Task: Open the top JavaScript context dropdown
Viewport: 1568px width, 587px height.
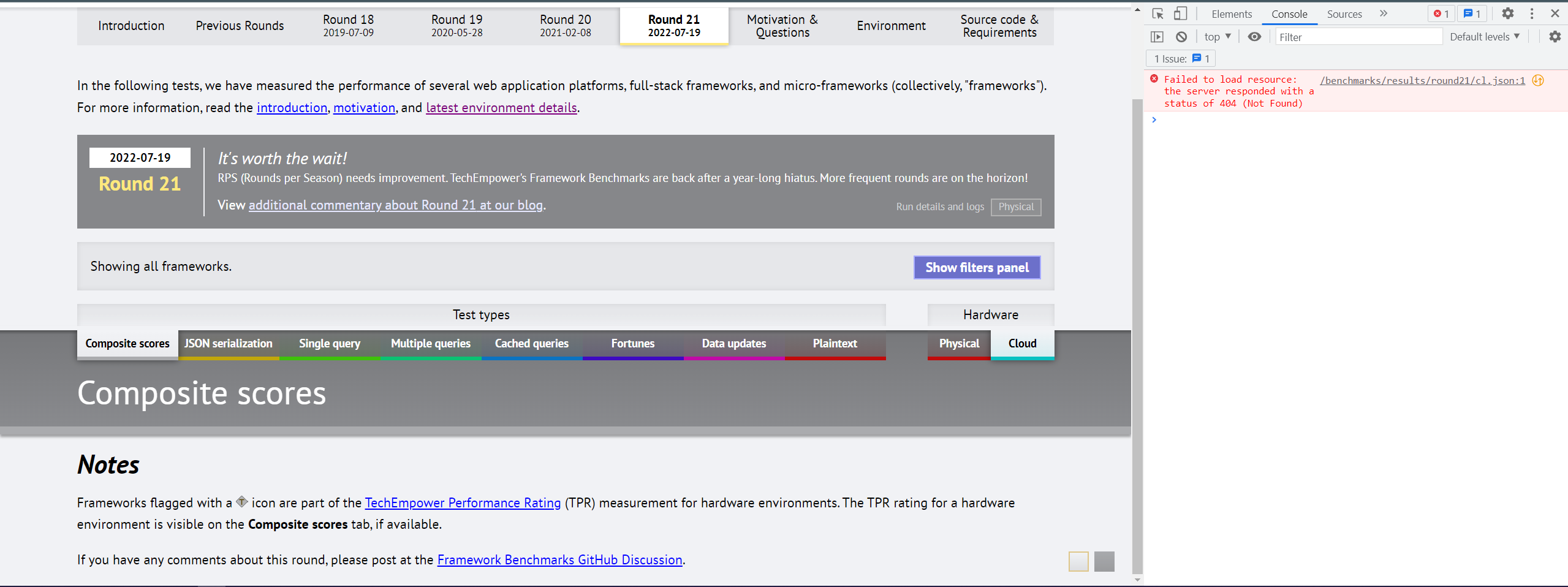Action: click(1218, 37)
